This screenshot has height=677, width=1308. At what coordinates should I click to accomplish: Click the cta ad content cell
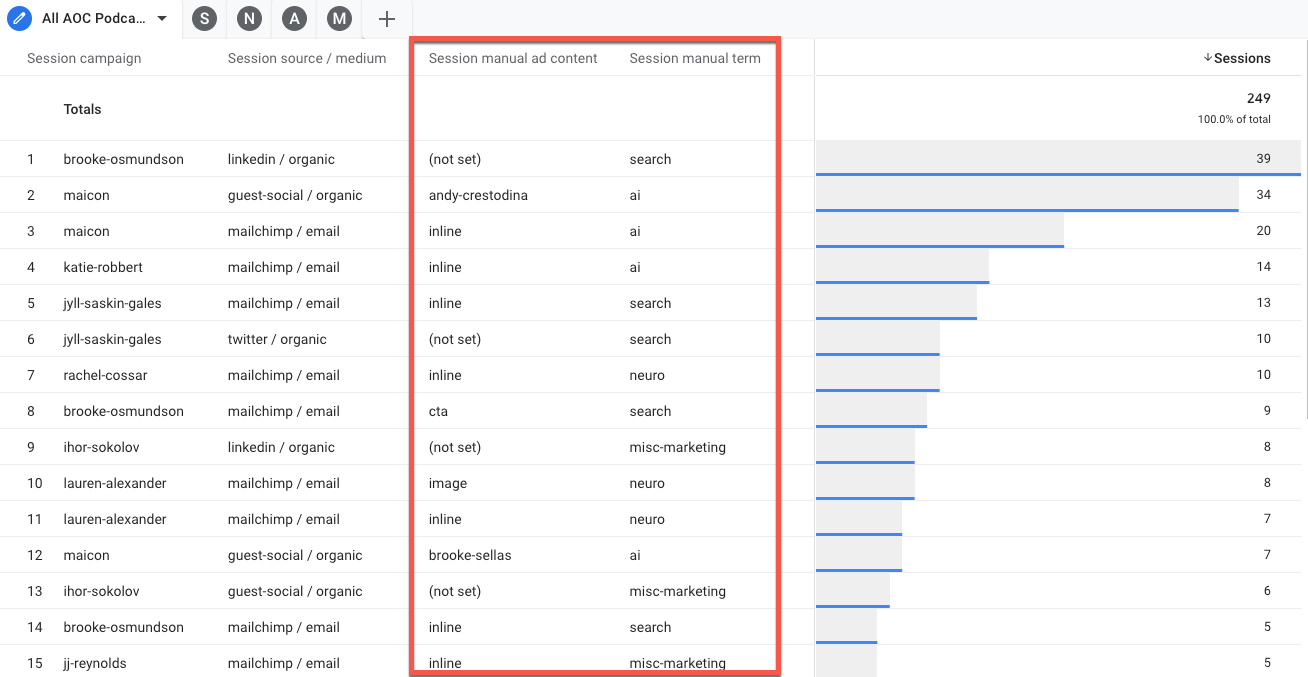tap(438, 411)
